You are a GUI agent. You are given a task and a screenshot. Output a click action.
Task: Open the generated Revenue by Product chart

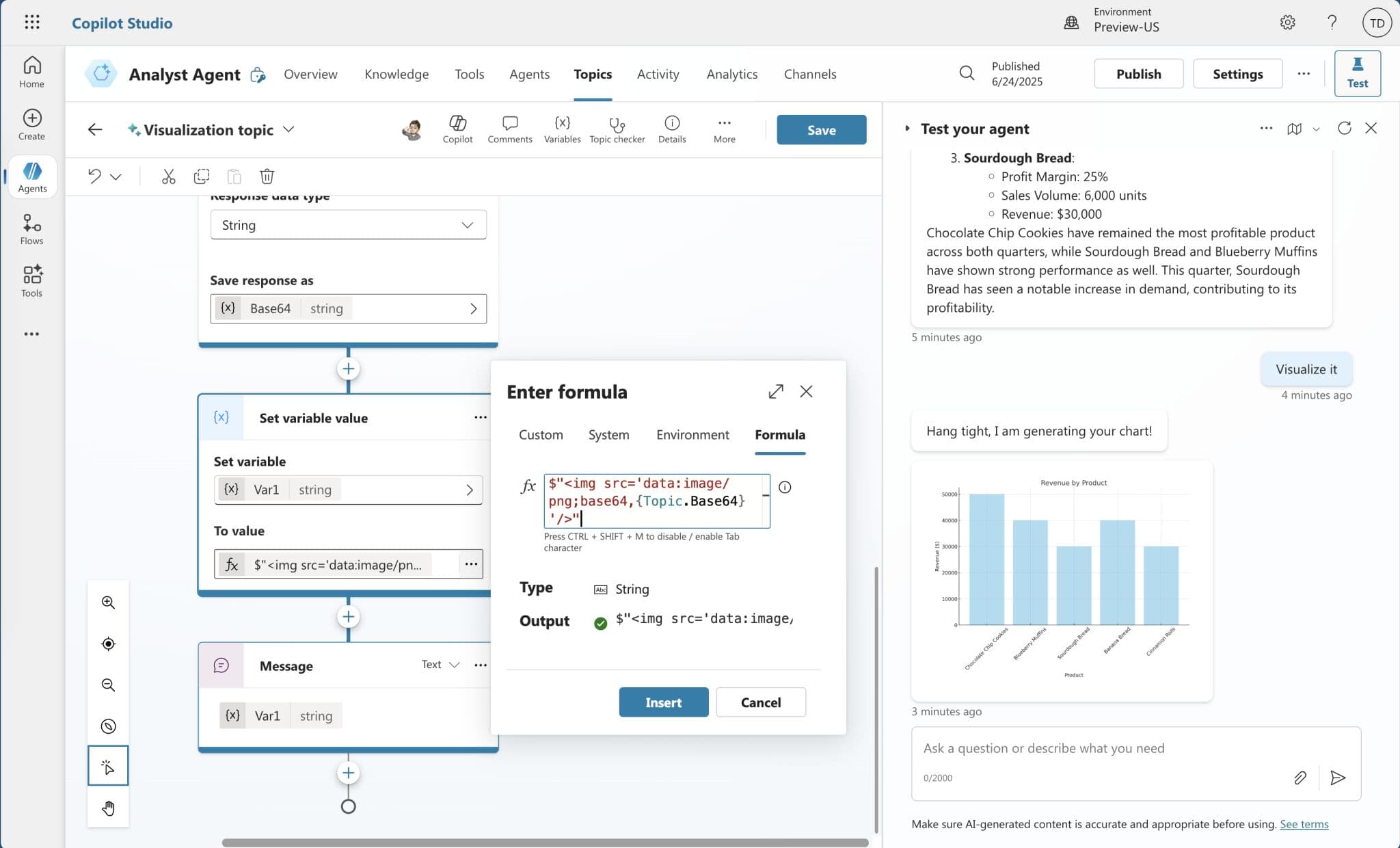[1062, 581]
